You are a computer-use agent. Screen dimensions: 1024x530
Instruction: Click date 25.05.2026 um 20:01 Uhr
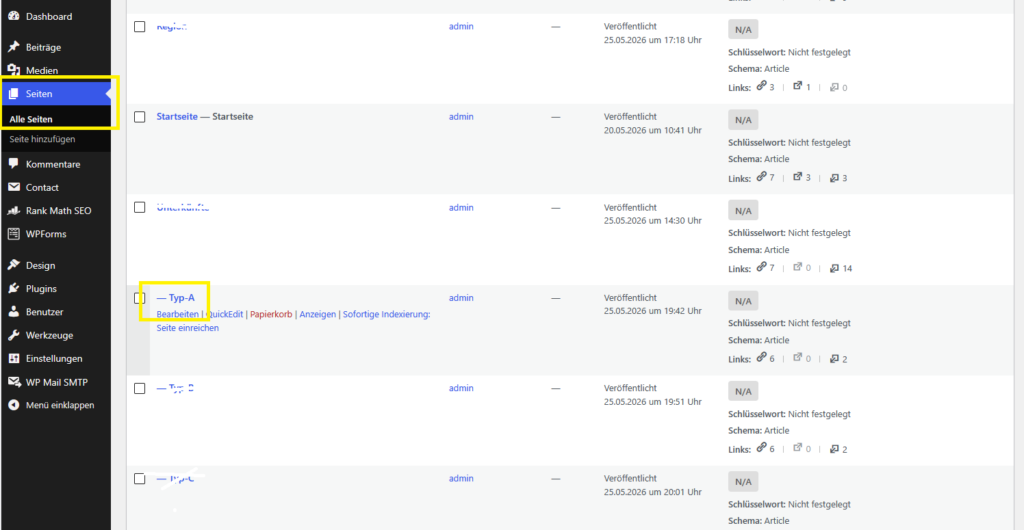[652, 491]
